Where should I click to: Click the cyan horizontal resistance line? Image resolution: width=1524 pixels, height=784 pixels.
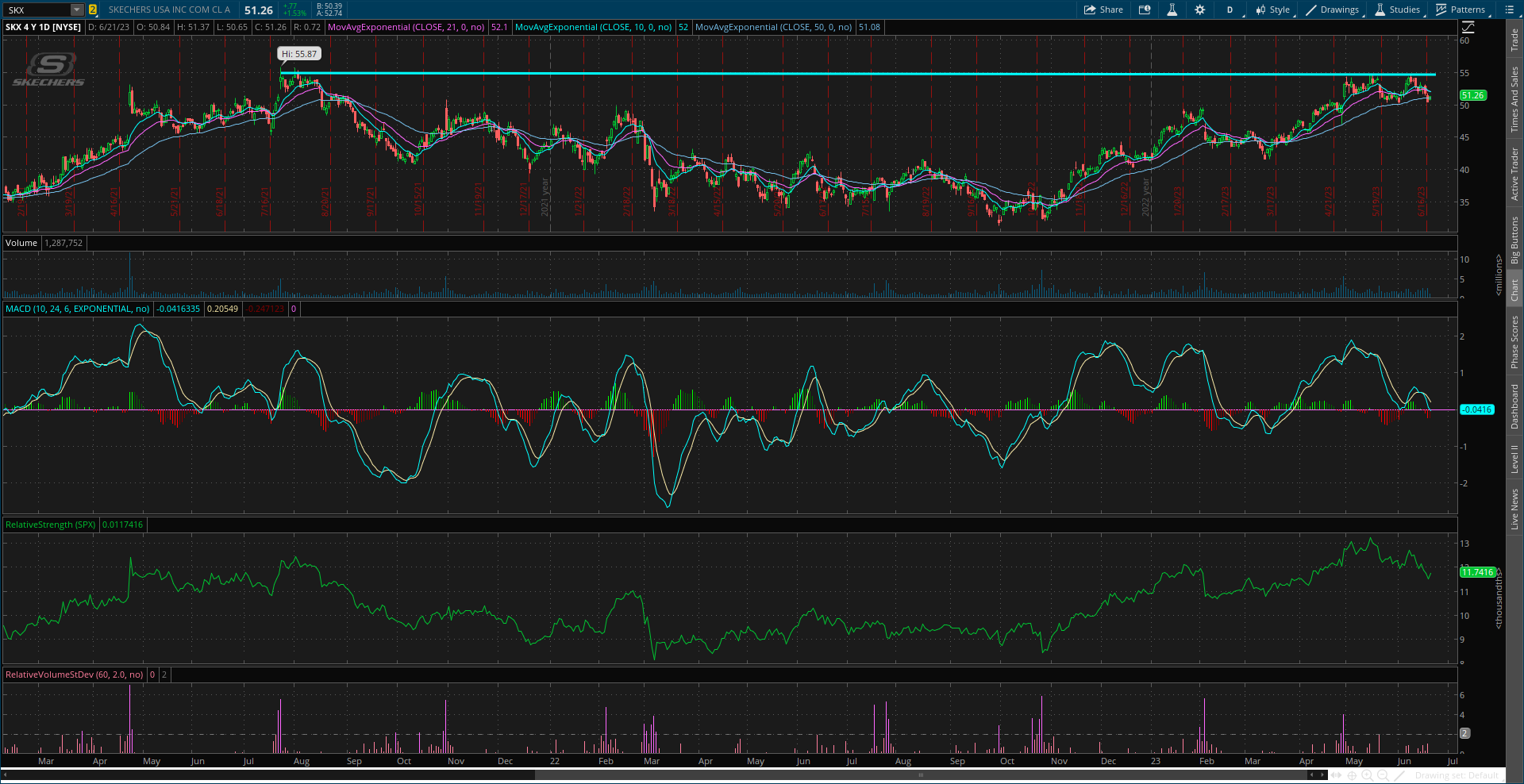click(857, 74)
